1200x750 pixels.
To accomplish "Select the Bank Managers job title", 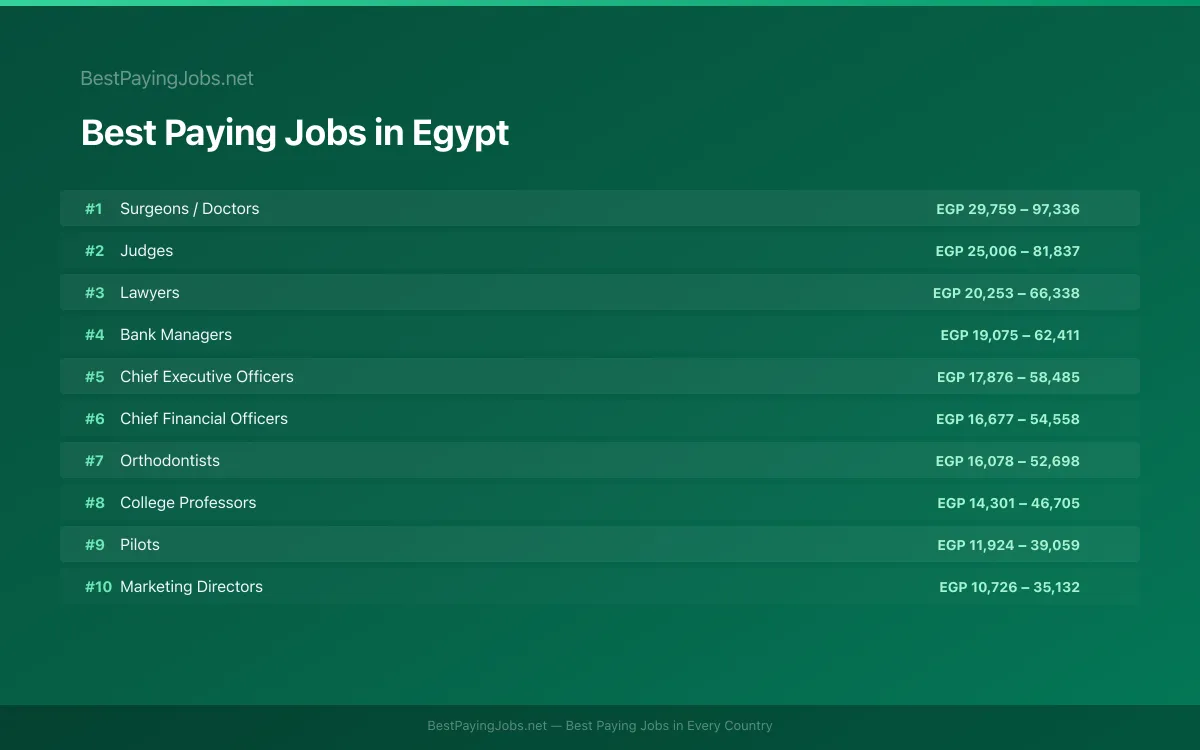I will [x=176, y=335].
